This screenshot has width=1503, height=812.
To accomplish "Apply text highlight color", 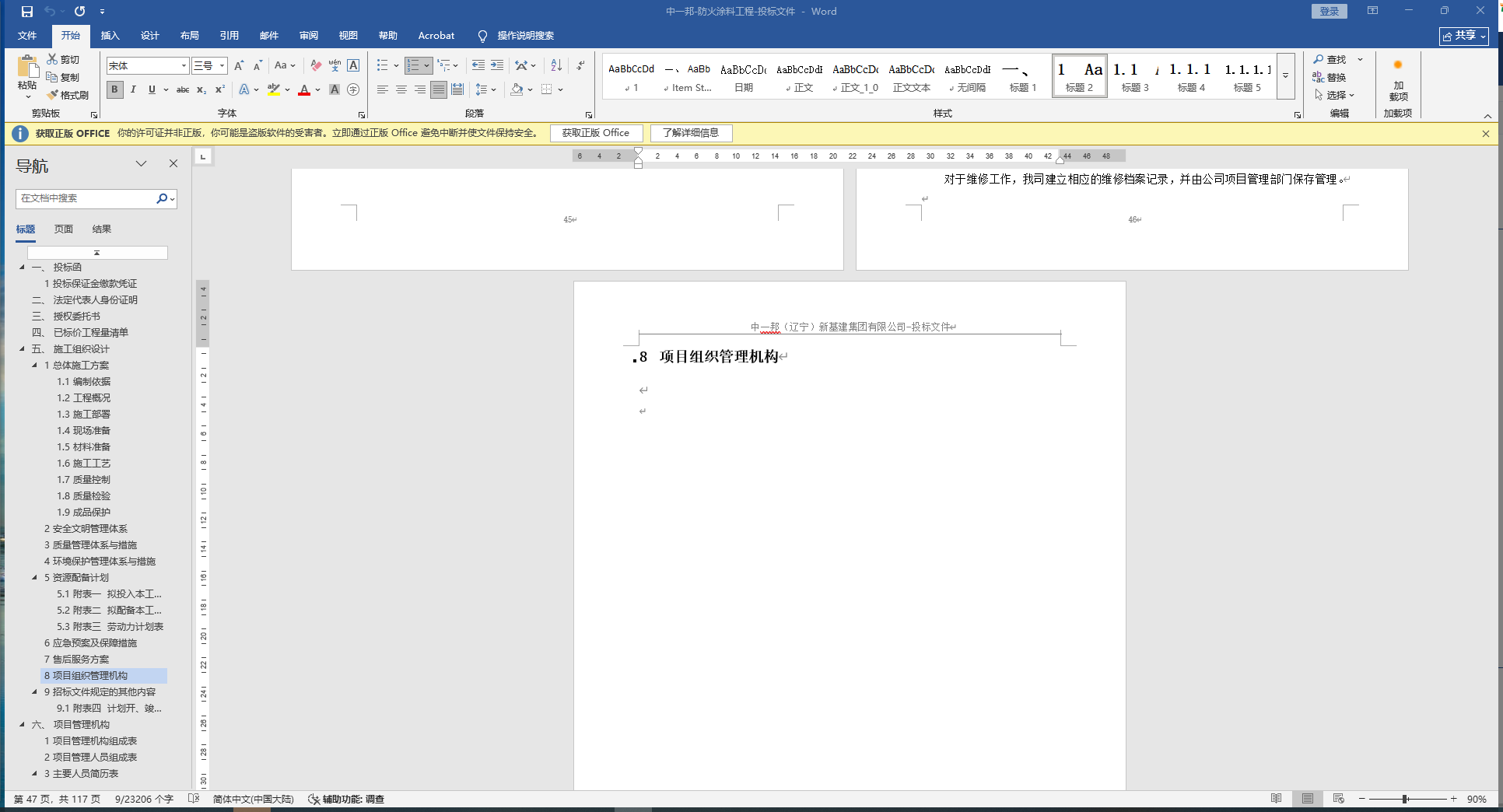I will tap(274, 89).
